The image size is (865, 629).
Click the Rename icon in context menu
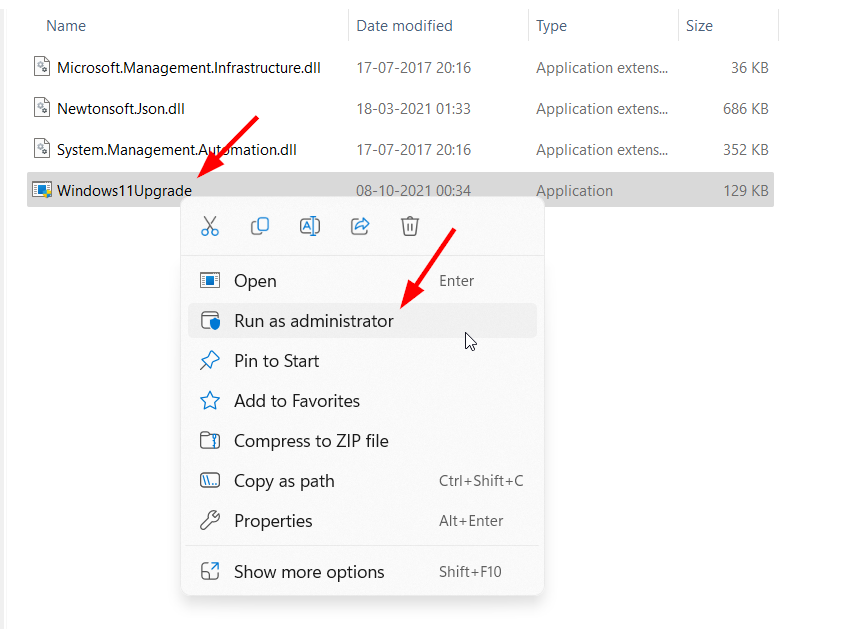[310, 226]
